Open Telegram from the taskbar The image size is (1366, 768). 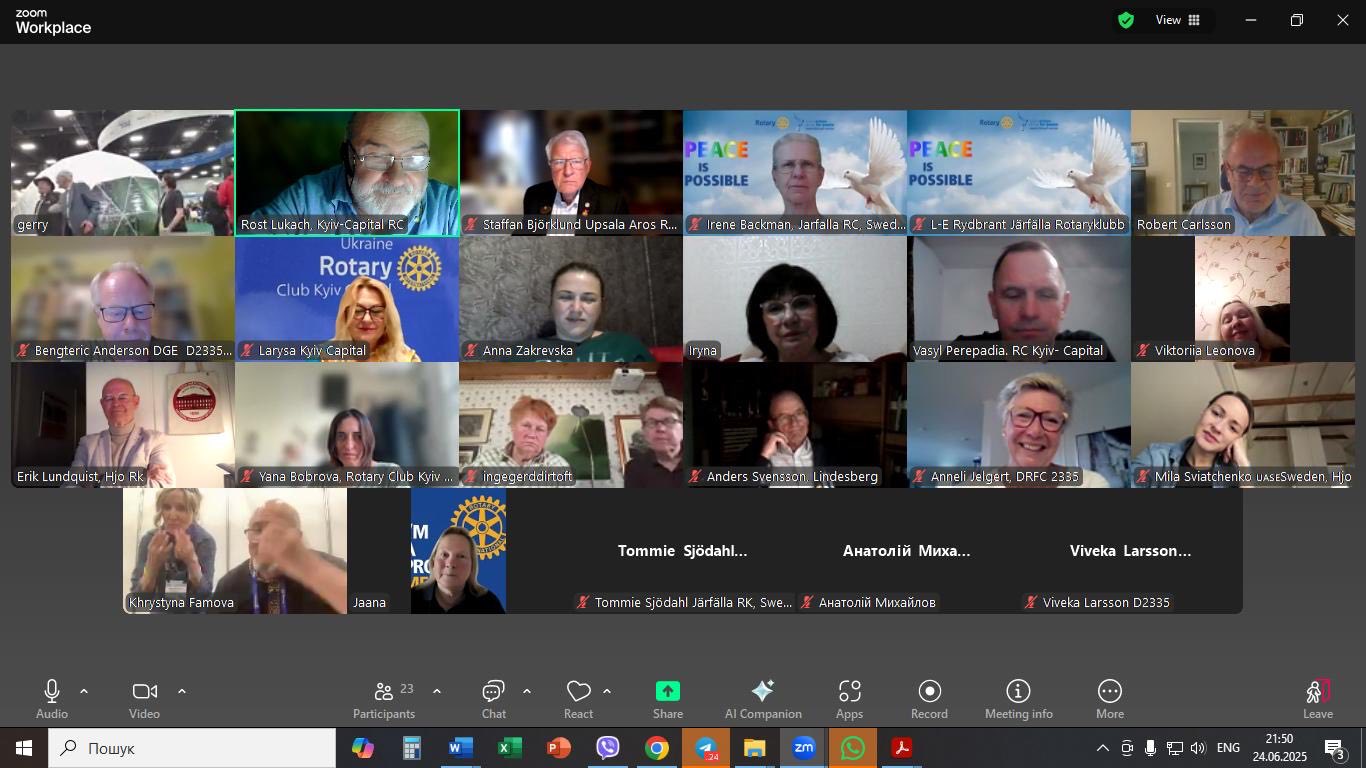[x=706, y=748]
